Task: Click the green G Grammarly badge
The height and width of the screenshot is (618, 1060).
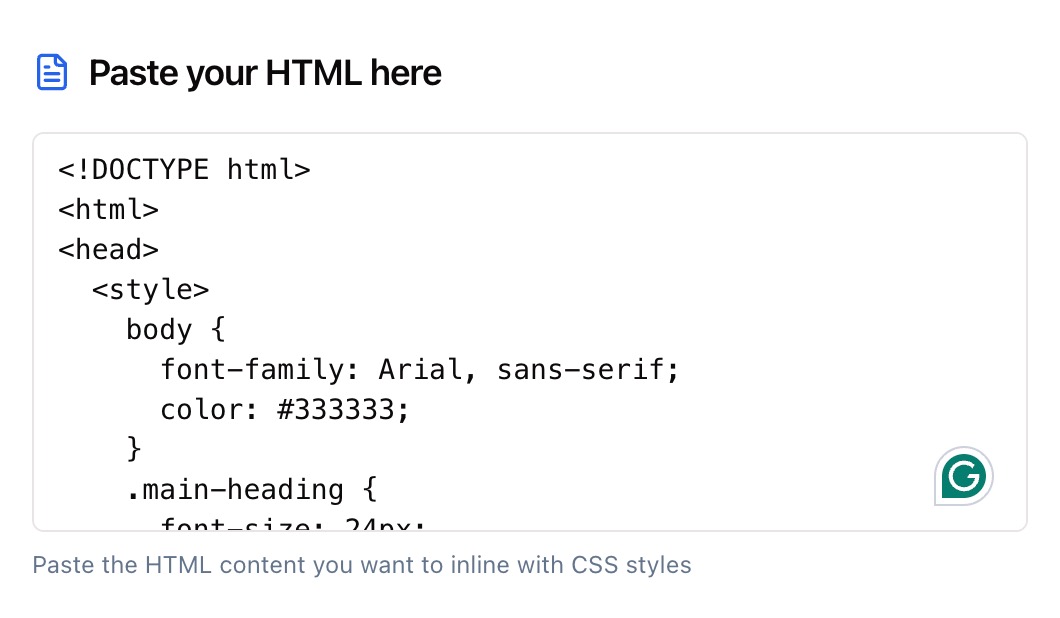Action: tap(963, 476)
